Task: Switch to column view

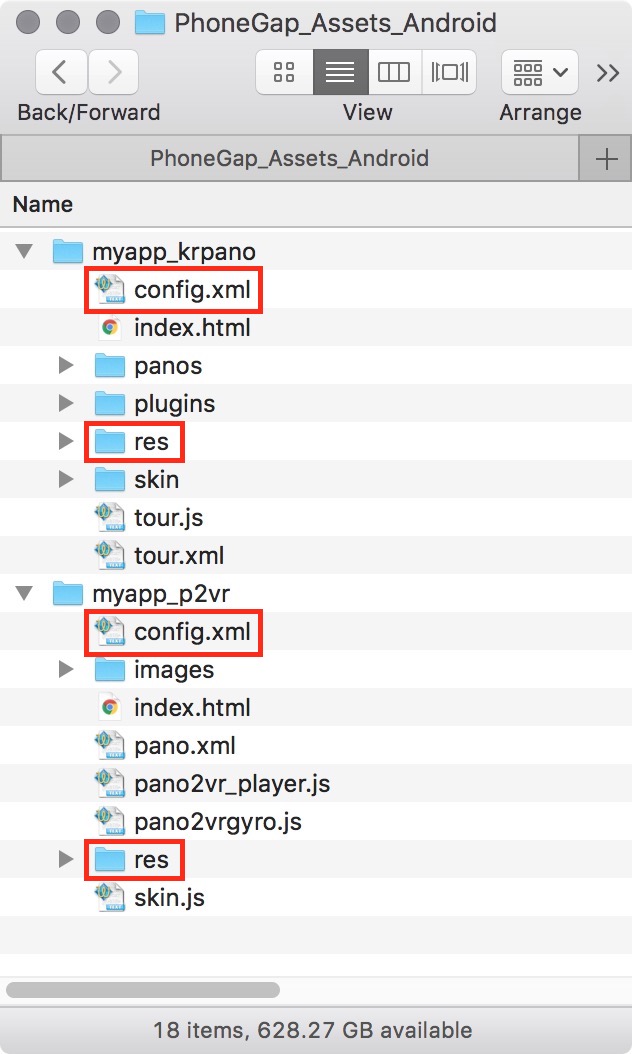Action: [x=395, y=72]
